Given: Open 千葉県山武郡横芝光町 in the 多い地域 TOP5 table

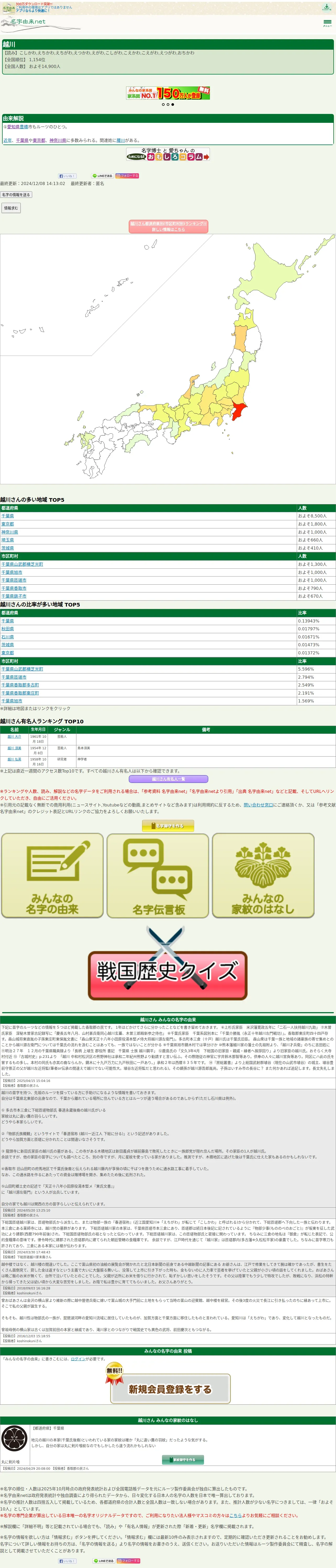Looking at the screenshot, I should click(22, 564).
